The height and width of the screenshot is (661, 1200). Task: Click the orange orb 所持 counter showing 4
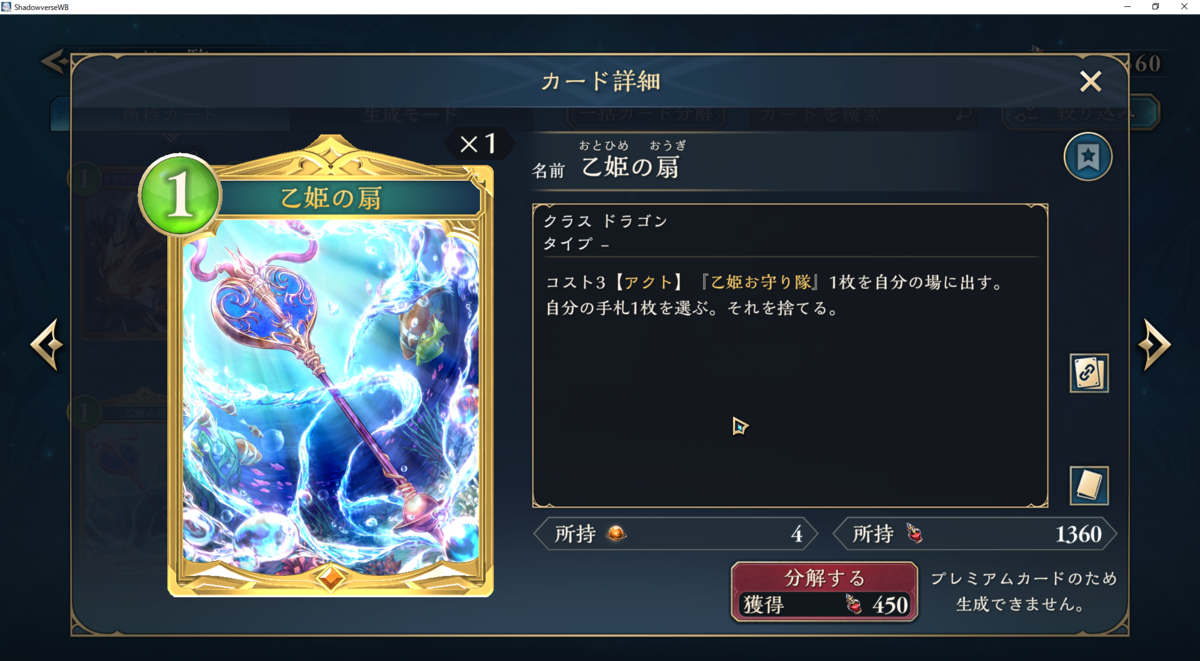click(676, 534)
